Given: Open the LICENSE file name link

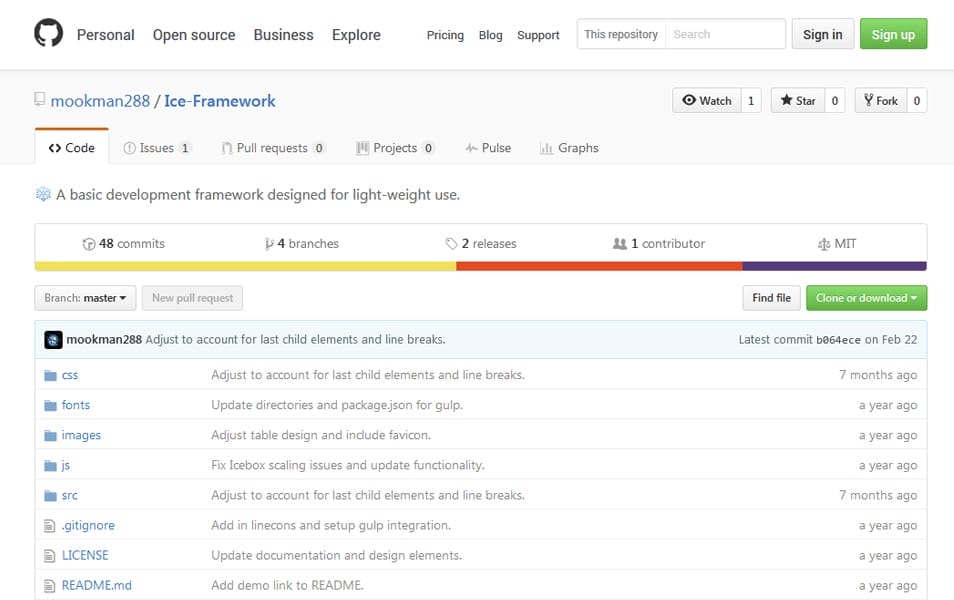Looking at the screenshot, I should coord(85,556).
